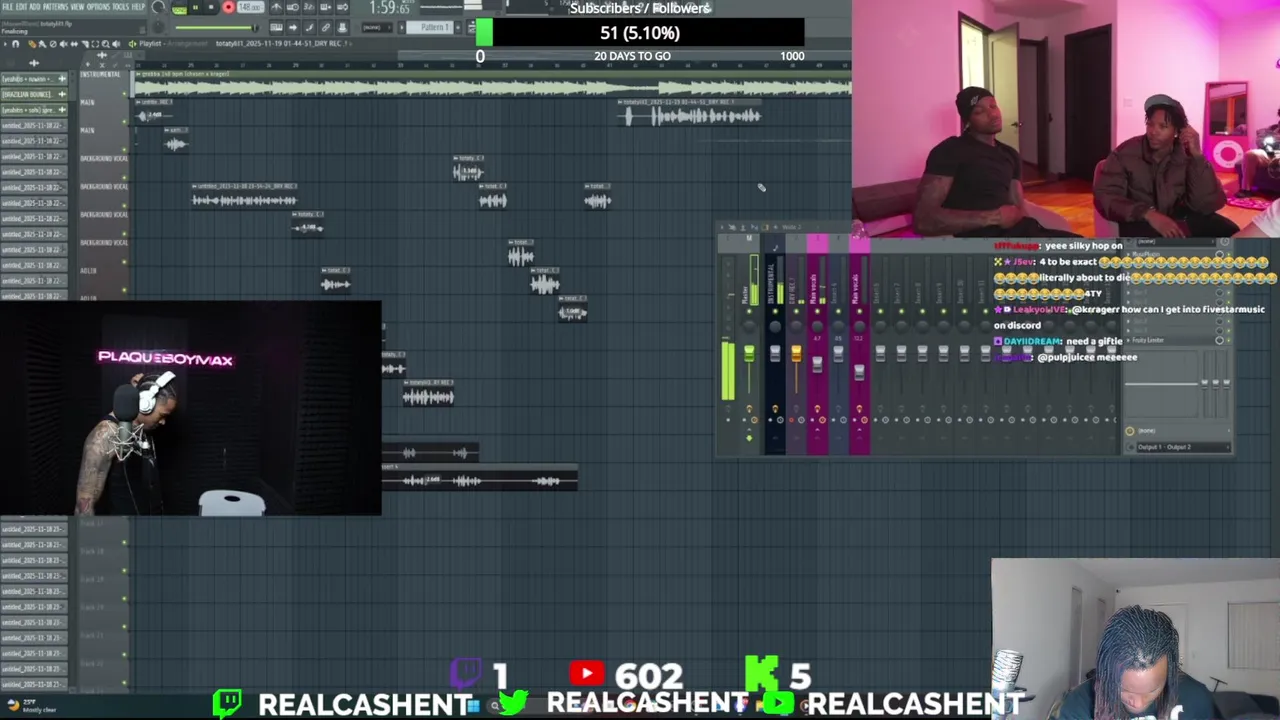Image resolution: width=1280 pixels, height=720 pixels.
Task: Click the play/pause transport button
Action: click(196, 8)
